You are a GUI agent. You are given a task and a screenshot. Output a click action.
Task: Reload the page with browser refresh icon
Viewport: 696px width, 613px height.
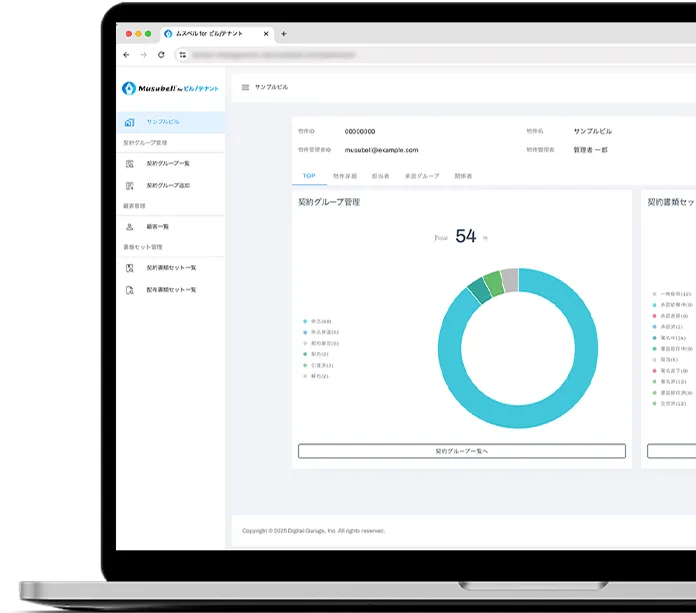(161, 55)
